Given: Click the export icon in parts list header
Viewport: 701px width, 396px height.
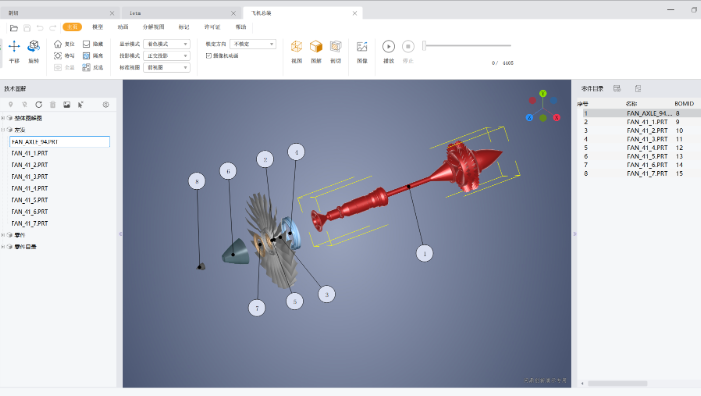Looking at the screenshot, I should pos(638,88).
